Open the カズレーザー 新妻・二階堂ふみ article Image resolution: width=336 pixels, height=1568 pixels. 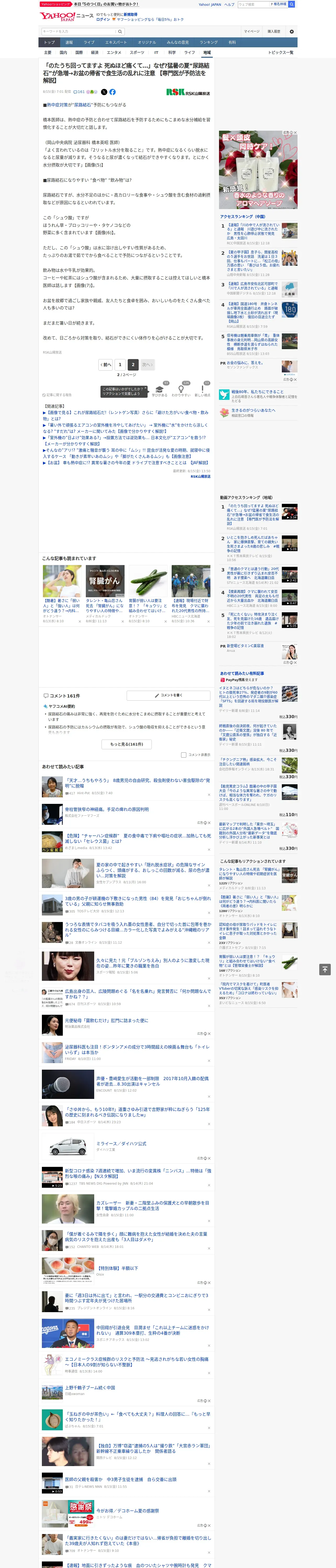point(153,1205)
